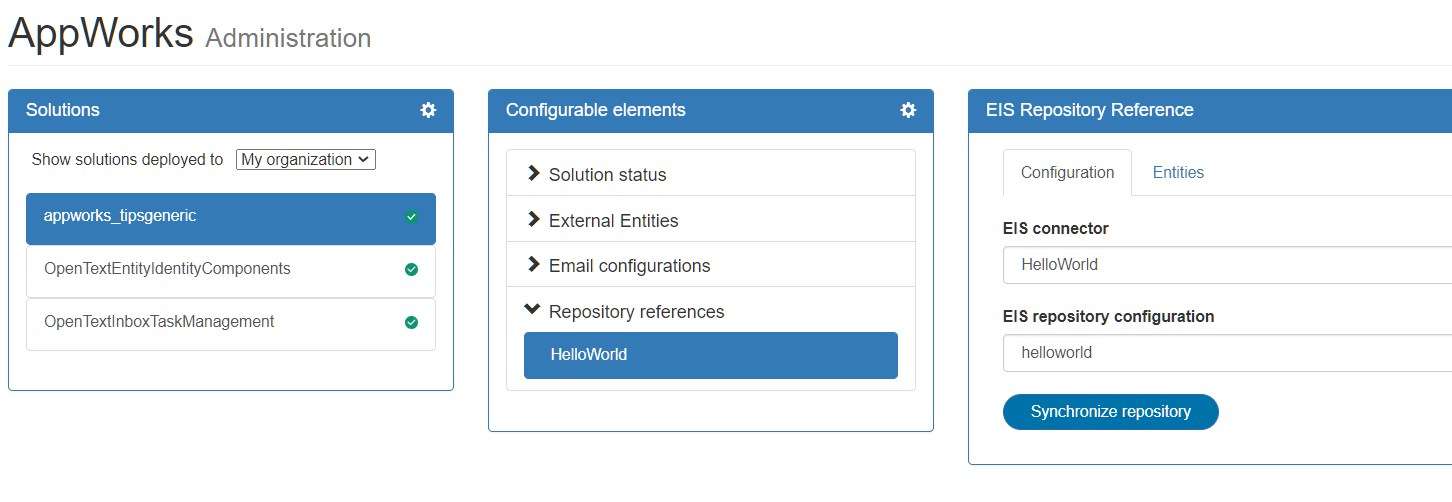1452x502 pixels.
Task: Expand the Solution status section
Action: pos(607,175)
